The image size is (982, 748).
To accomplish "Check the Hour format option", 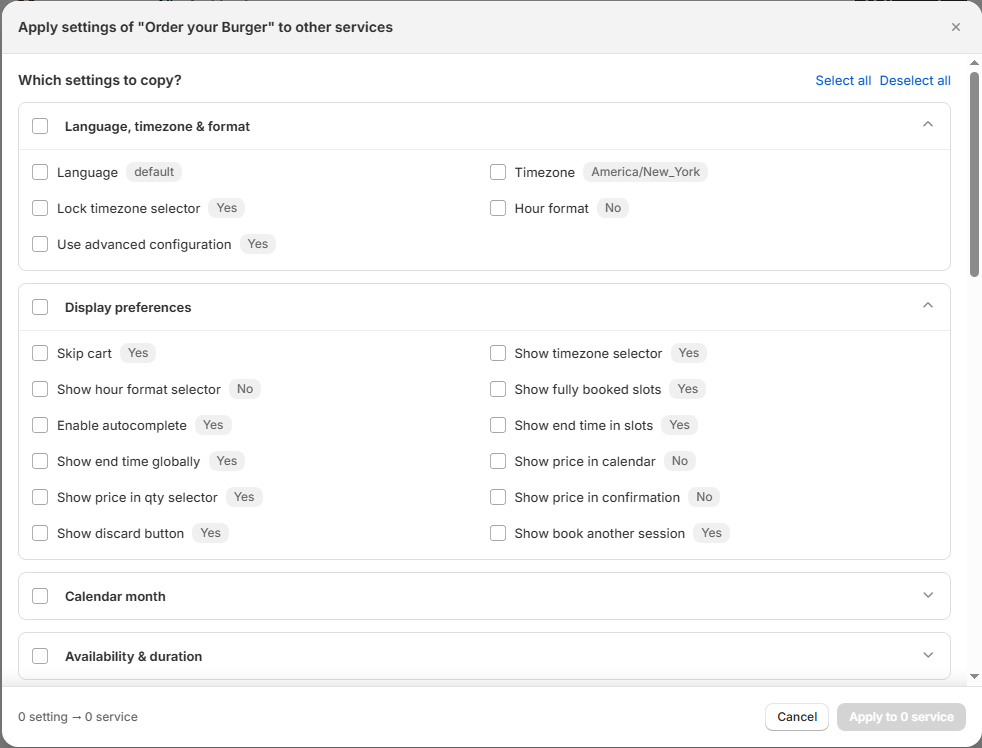I will (498, 208).
